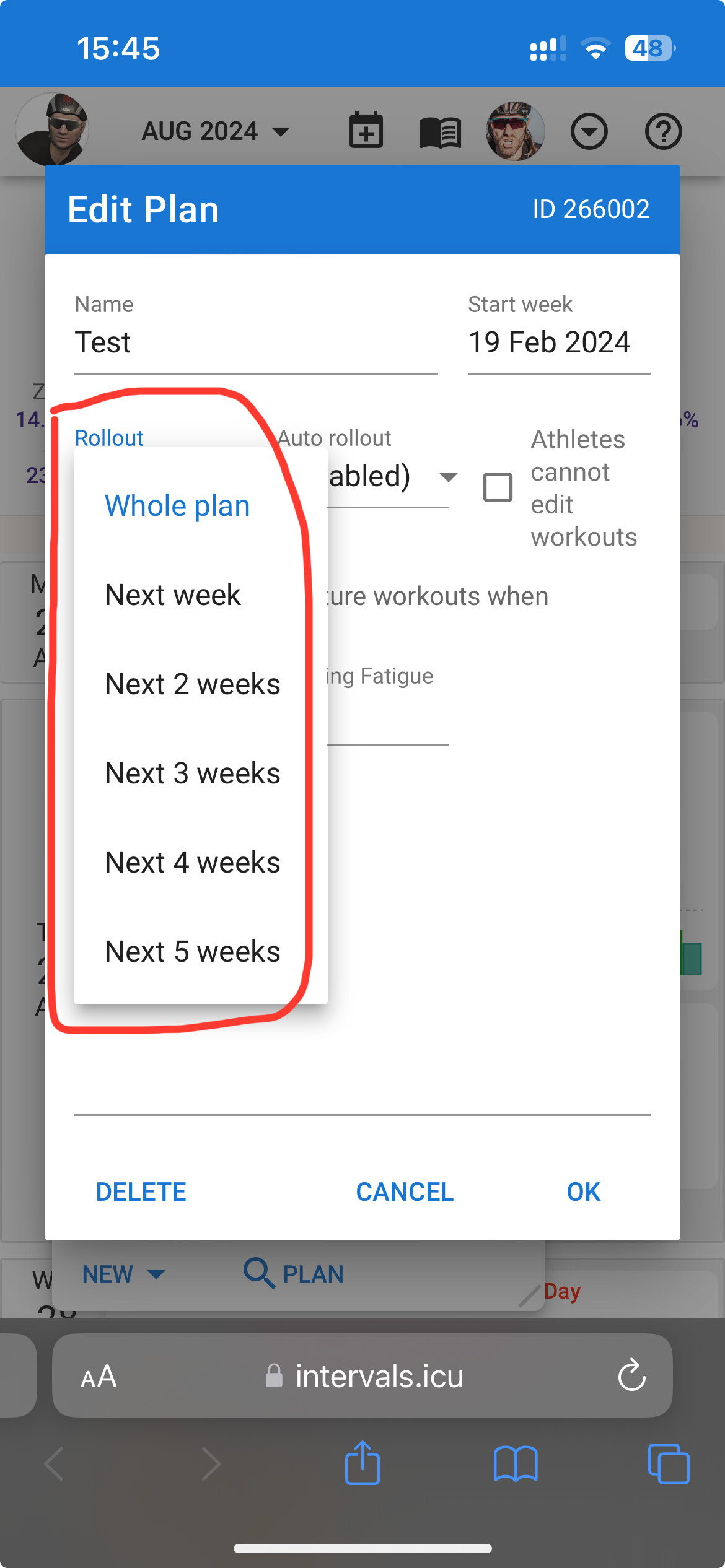Open Safari bookmarks icon
This screenshot has width=725, height=1568.
coord(516,1464)
